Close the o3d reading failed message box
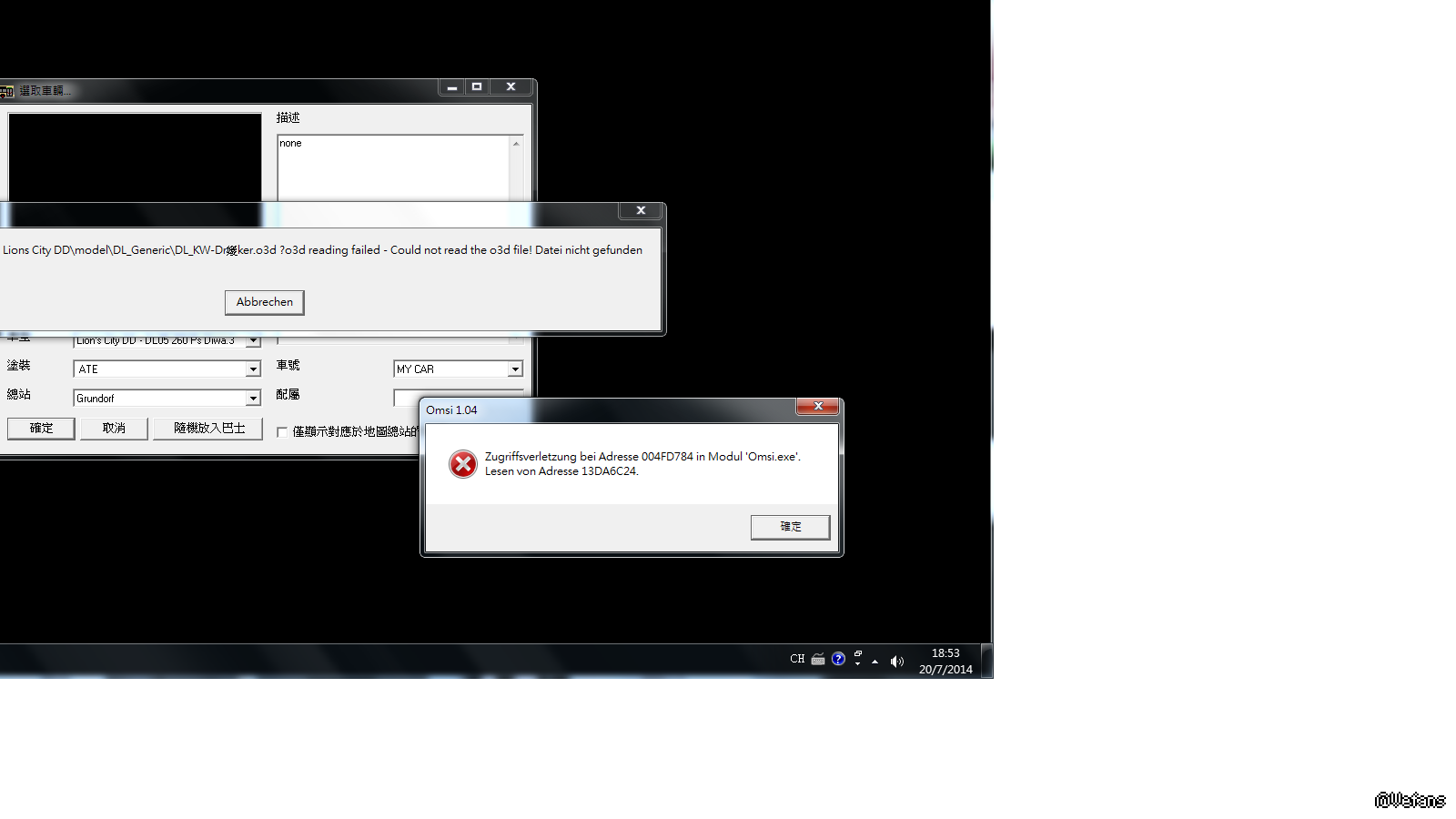The image size is (1456, 819). point(642,210)
